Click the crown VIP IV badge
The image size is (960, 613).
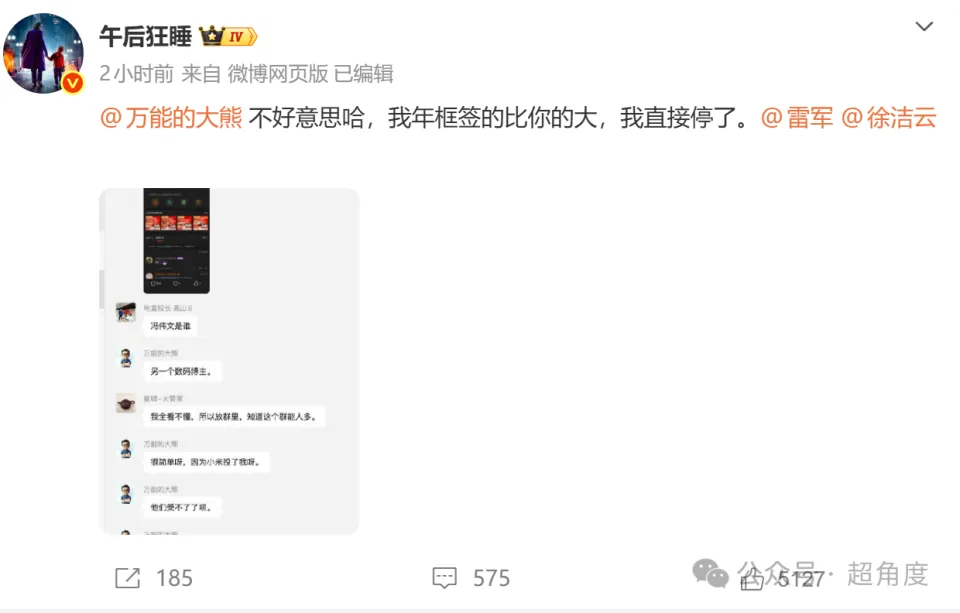228,37
